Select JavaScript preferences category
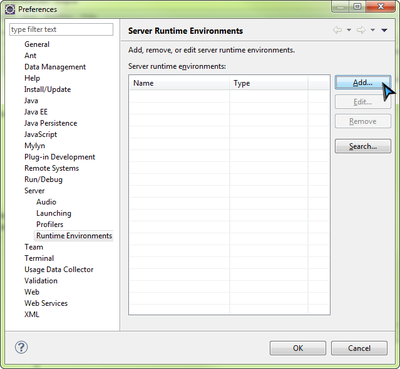 40,134
